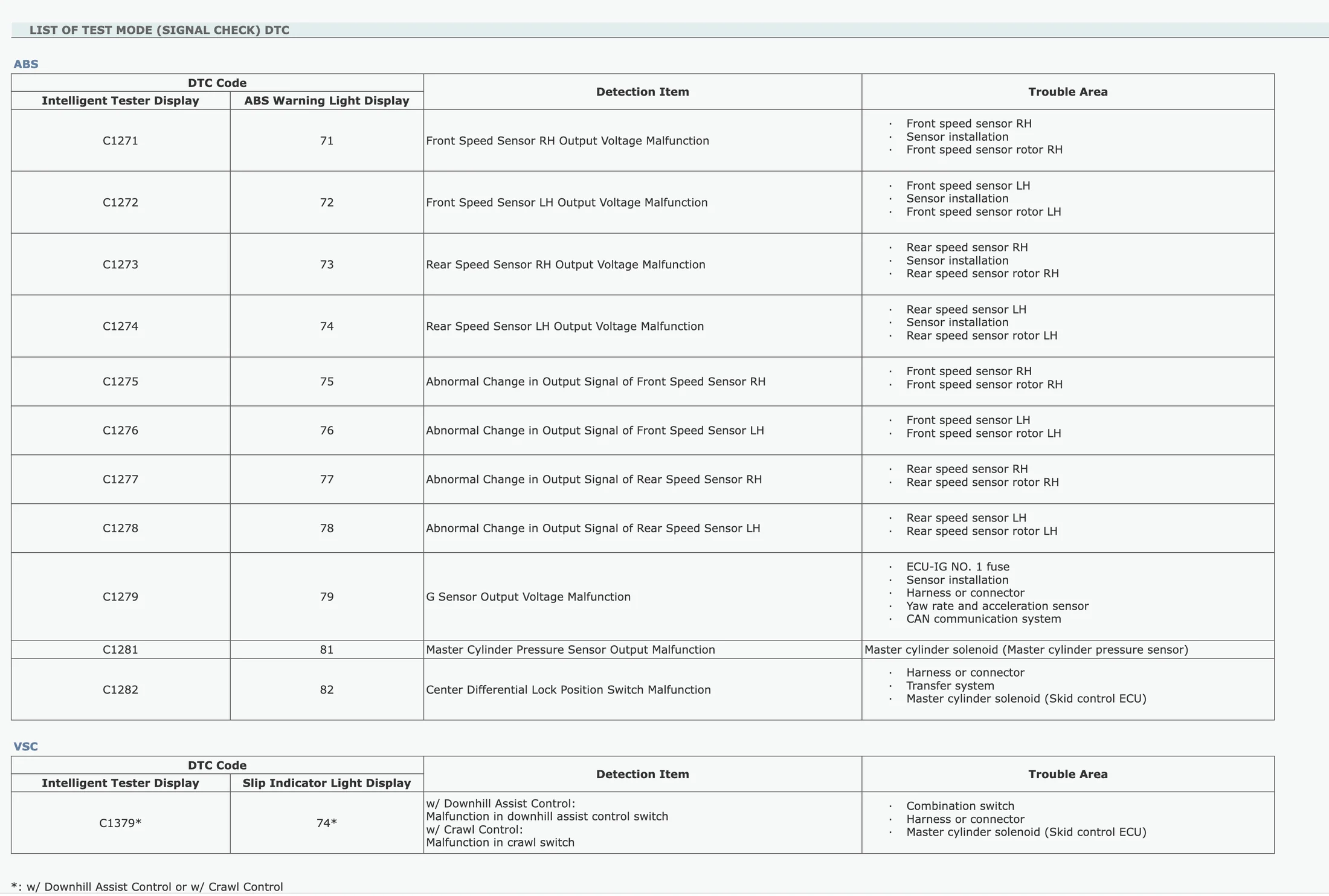Click 'Master Cylinder Pressure Sensor Output Malfunction'
Screen dimensions: 1329x896
[x=570, y=650]
